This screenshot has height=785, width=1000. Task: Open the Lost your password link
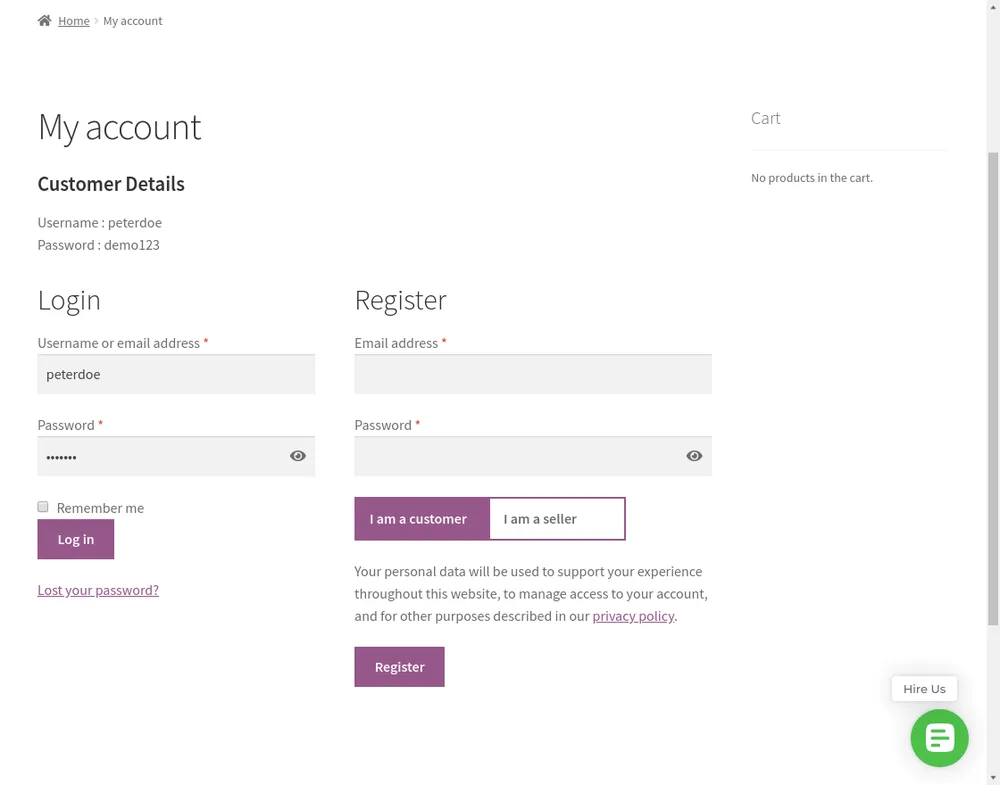pyautogui.click(x=98, y=590)
